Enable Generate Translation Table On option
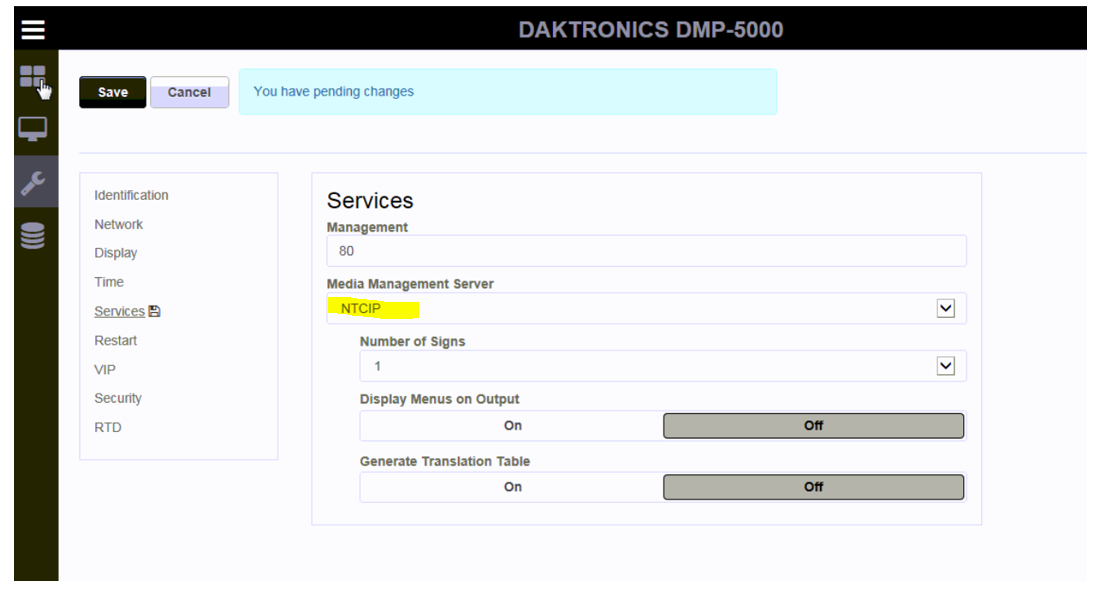Viewport: 1120px width, 592px height. coord(512,487)
